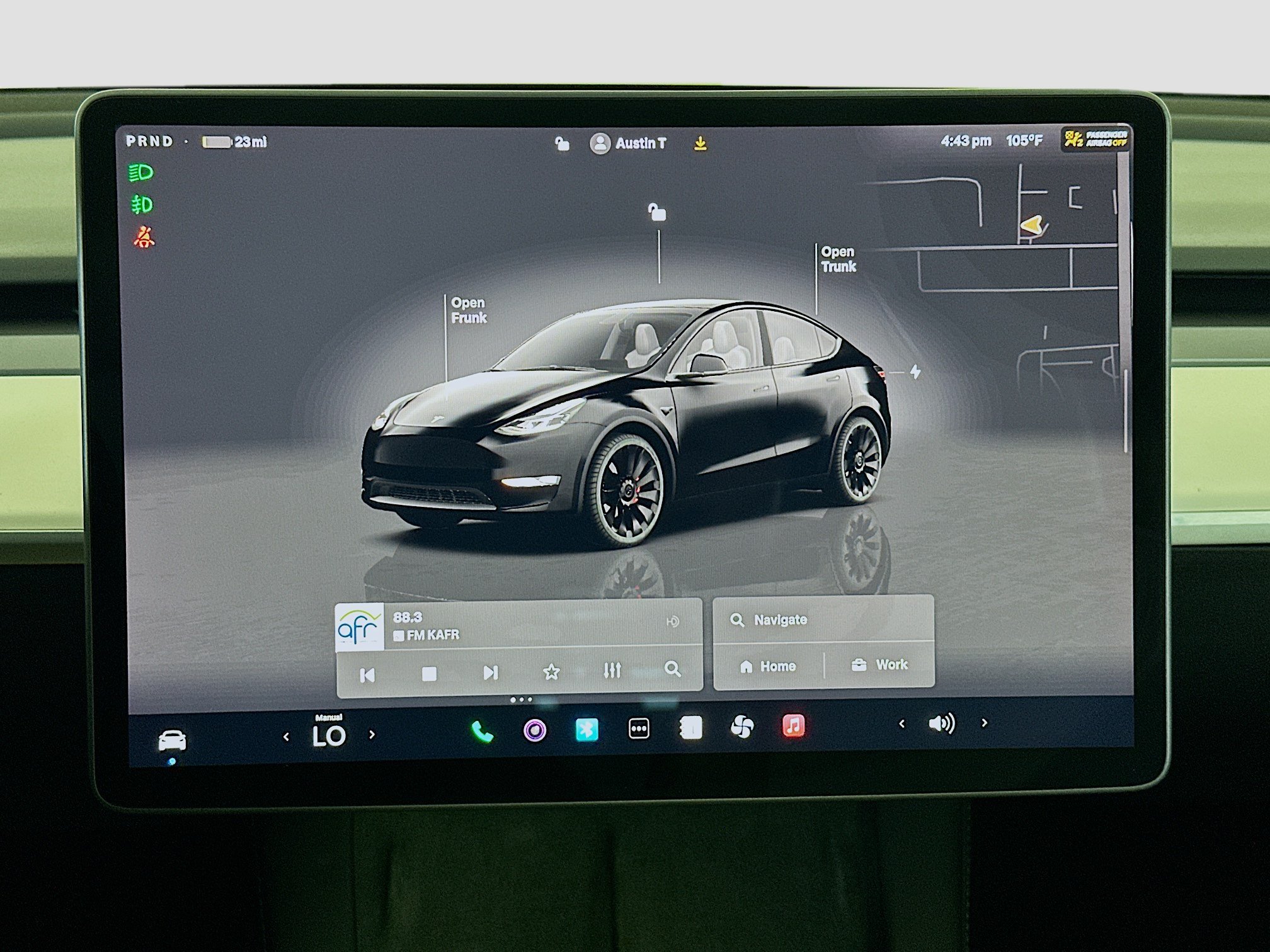The width and height of the screenshot is (1270, 952).
Task: Skip to previous radio station
Action: 367,675
